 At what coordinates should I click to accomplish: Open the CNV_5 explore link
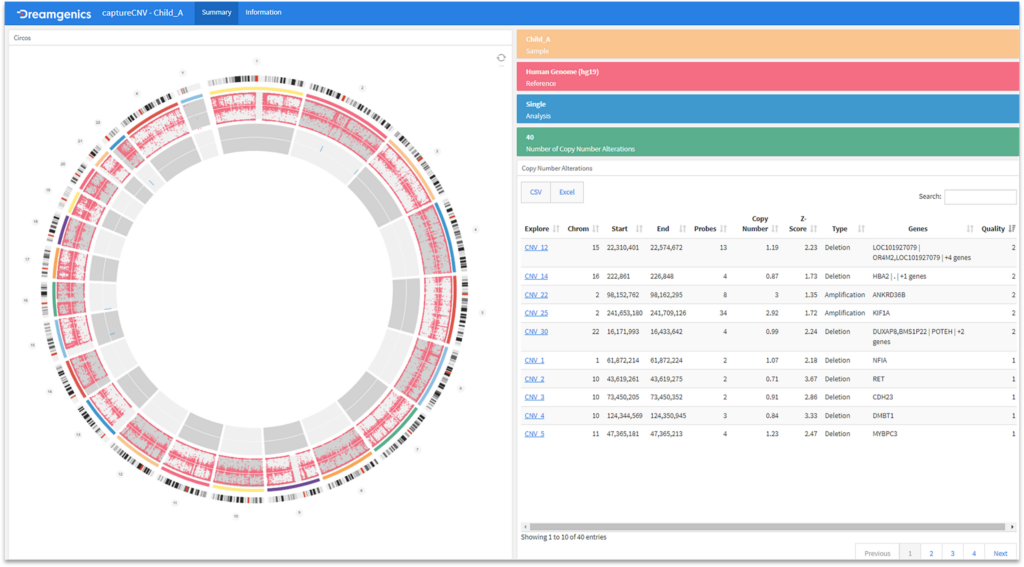click(534, 434)
